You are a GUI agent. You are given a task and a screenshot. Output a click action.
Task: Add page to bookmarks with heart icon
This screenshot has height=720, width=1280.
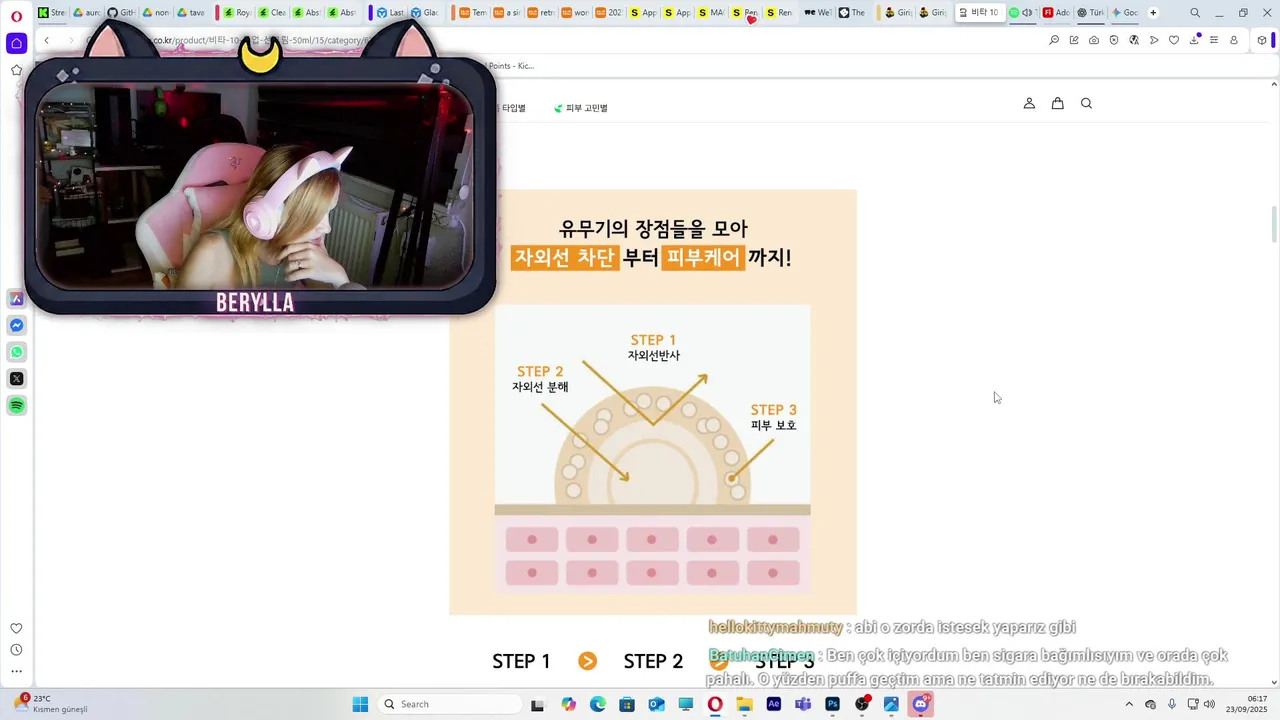coord(1174,40)
